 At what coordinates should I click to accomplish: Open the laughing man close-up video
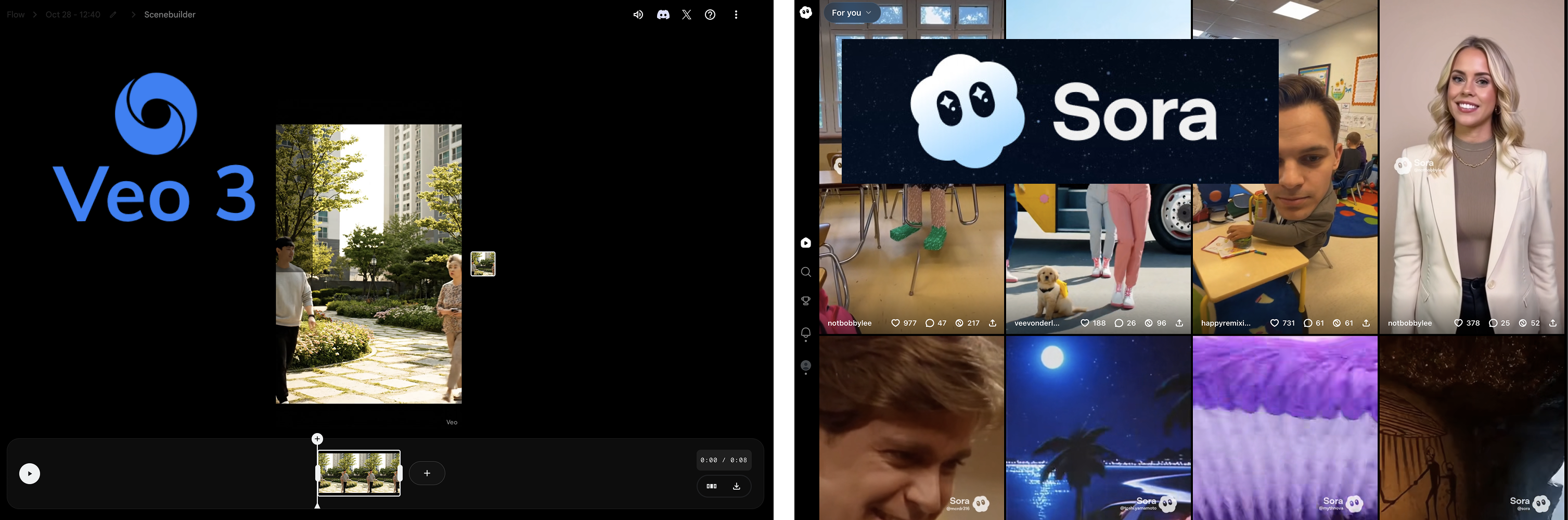911,428
